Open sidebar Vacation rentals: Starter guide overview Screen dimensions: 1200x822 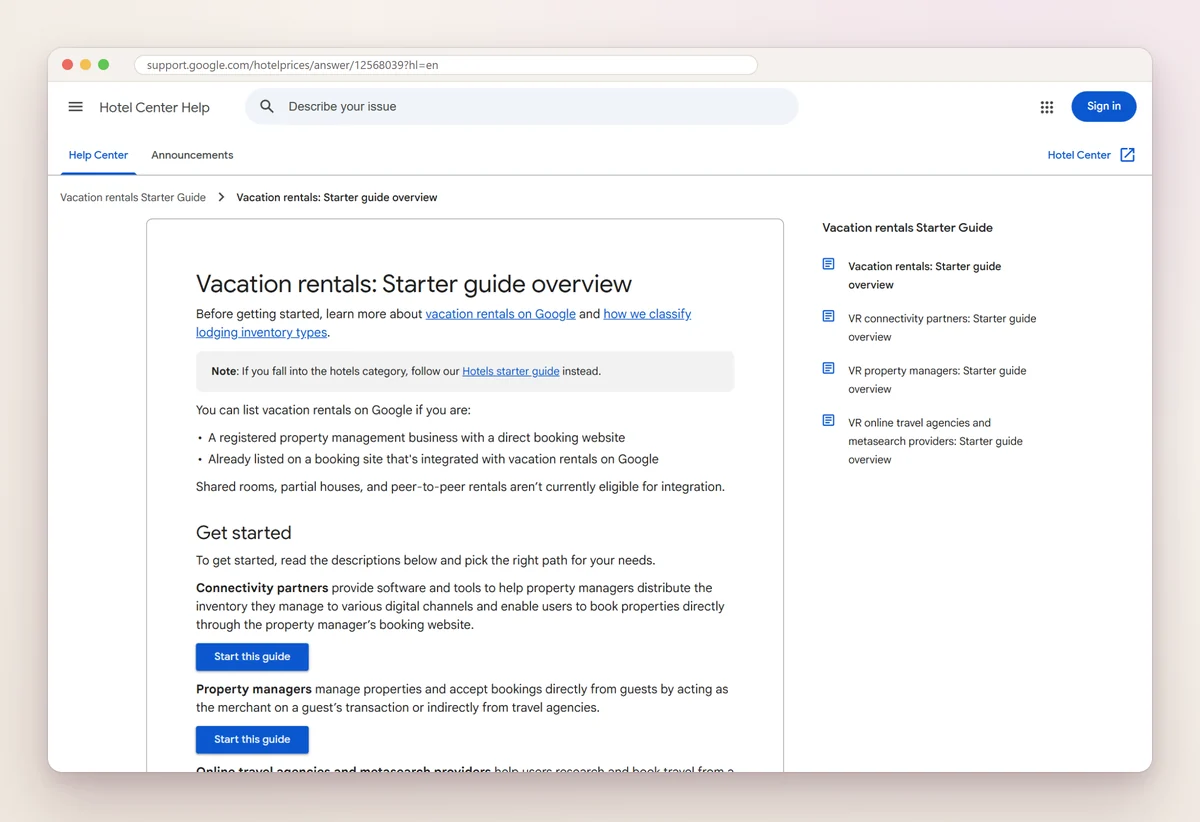pyautogui.click(x=924, y=275)
